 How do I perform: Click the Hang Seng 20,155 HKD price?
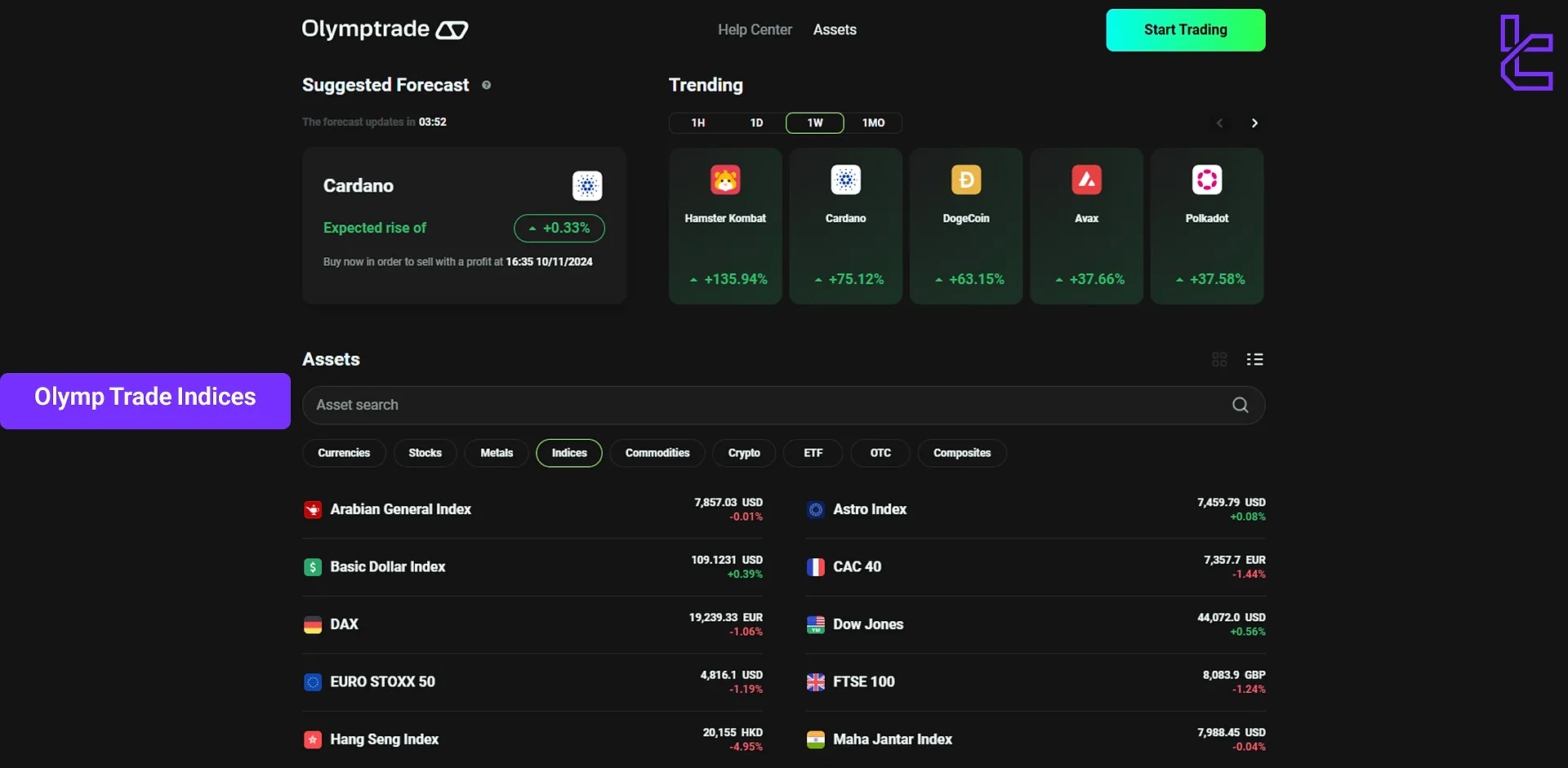[x=733, y=733]
